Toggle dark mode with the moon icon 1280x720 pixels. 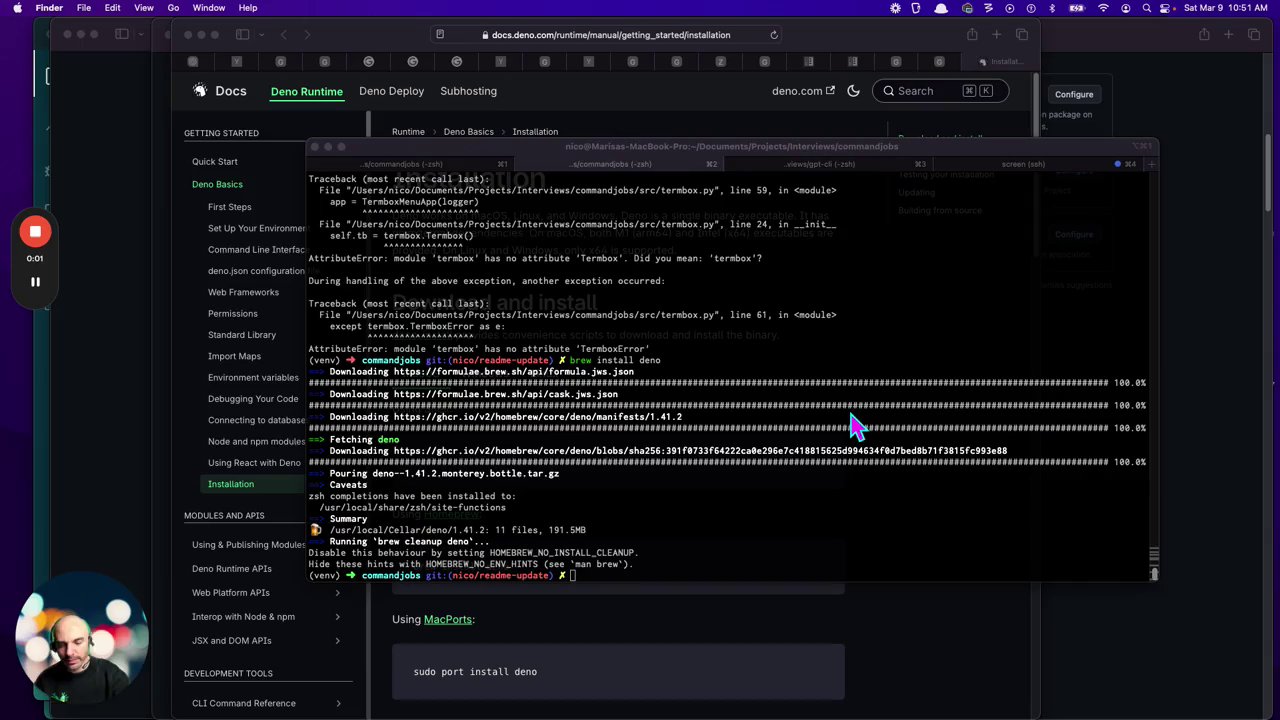[854, 91]
